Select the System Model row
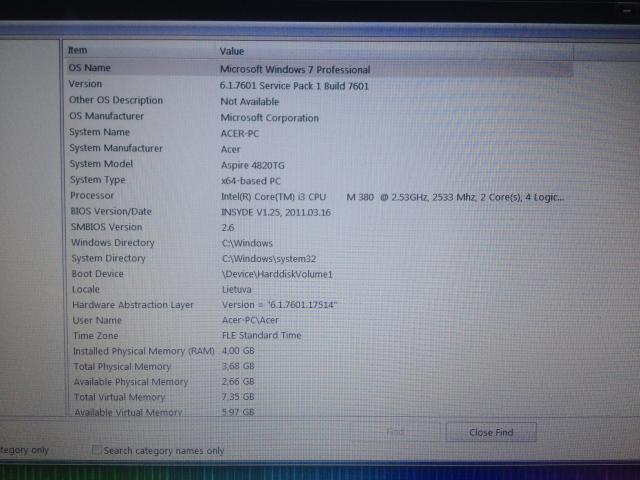This screenshot has width=640, height=480. (101, 164)
